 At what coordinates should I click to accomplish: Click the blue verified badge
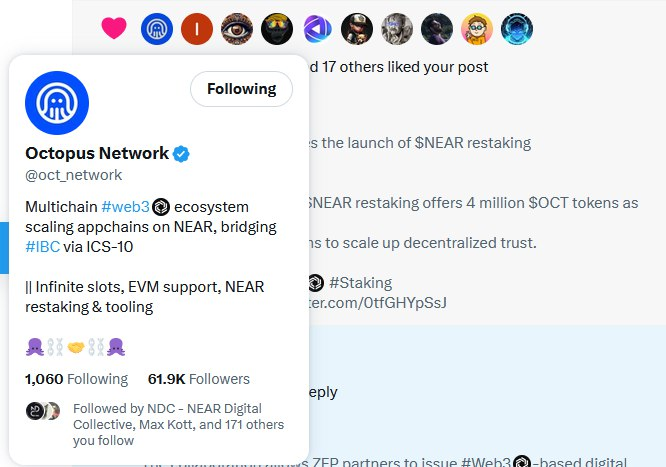pos(182,154)
